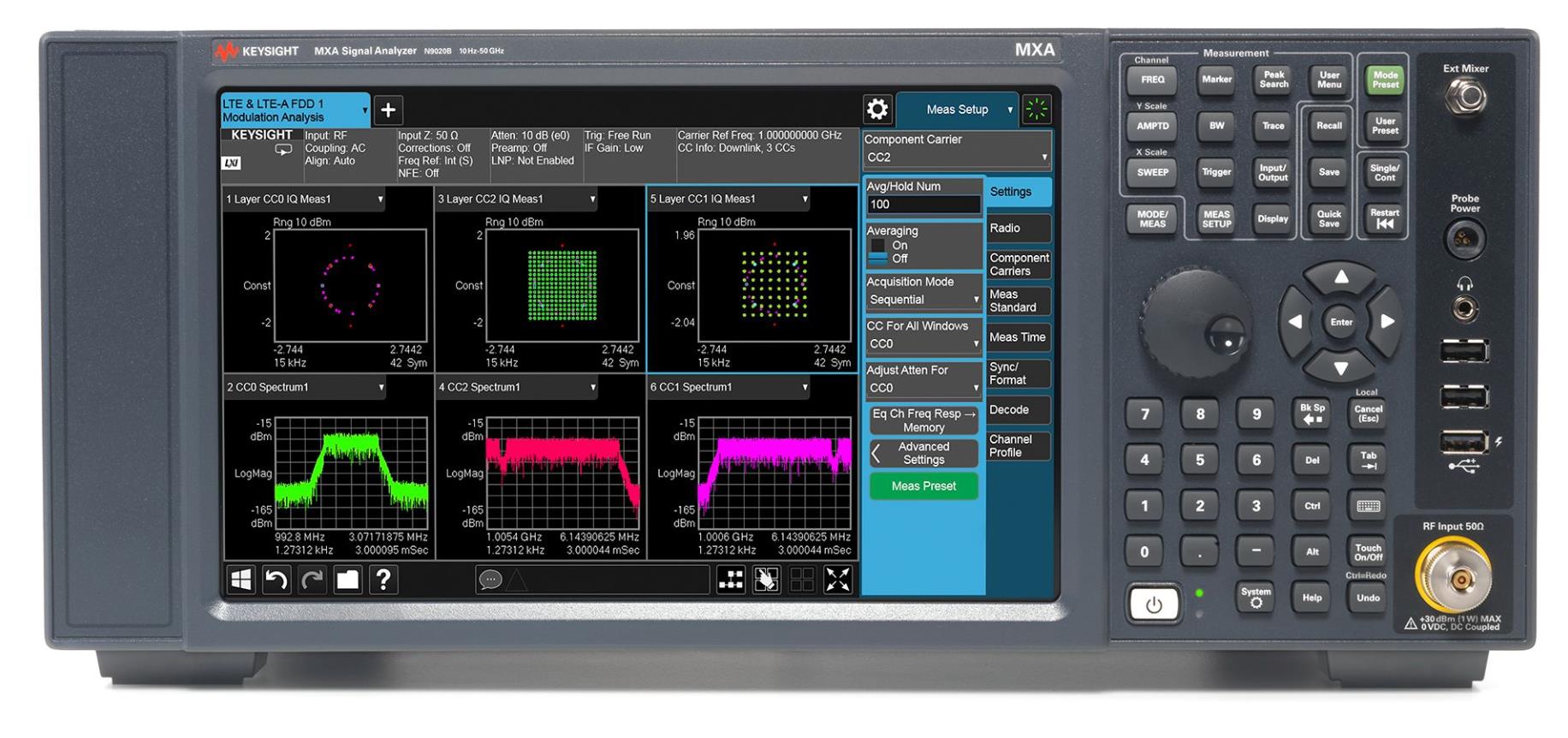Expand the Acquisition Mode Sequential dropdown
The width and height of the screenshot is (1568, 738).
coord(923,300)
